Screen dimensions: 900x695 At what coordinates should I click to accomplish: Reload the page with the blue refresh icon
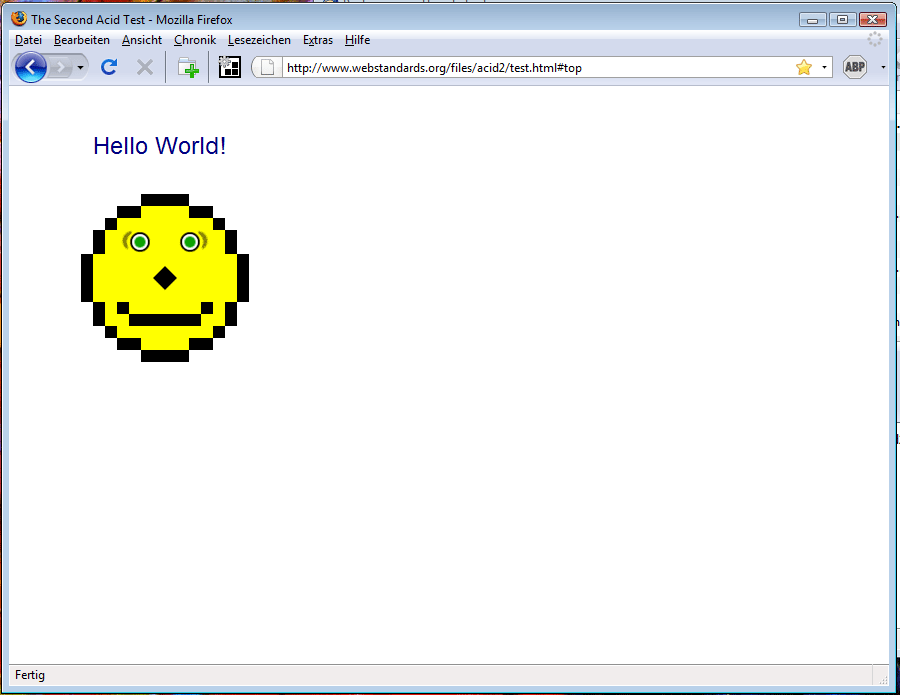pyautogui.click(x=109, y=67)
